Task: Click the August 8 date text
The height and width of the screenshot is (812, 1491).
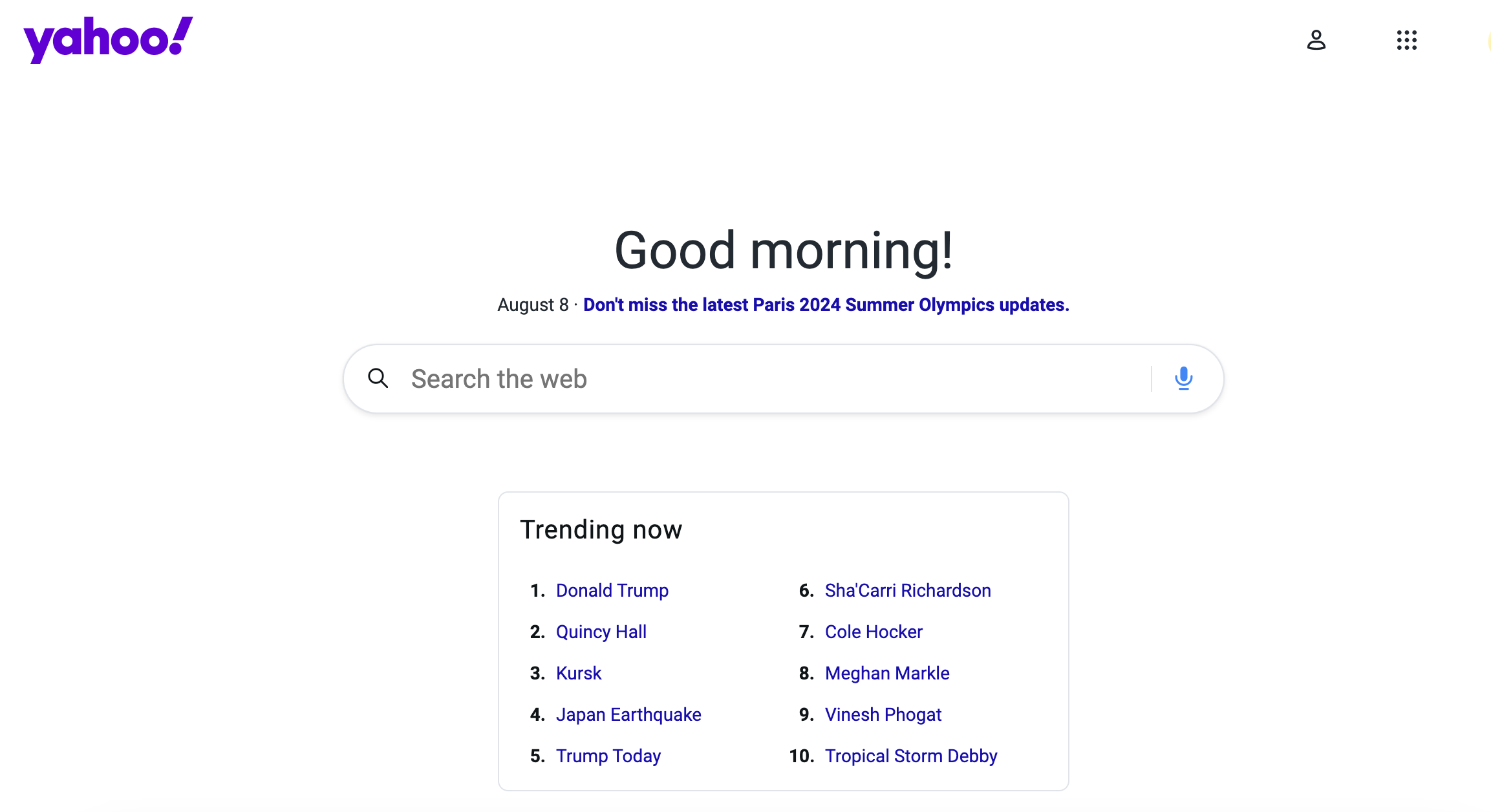Action: coord(533,304)
